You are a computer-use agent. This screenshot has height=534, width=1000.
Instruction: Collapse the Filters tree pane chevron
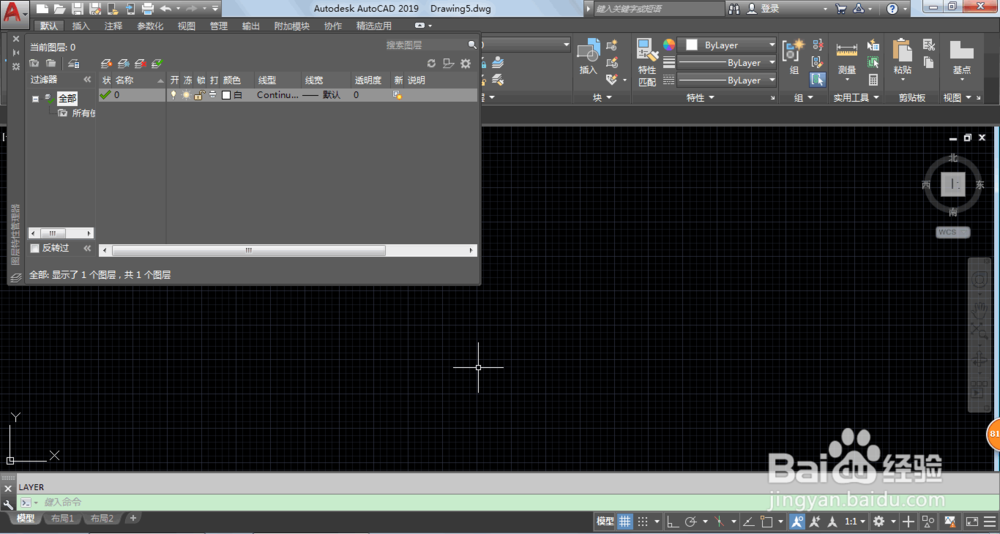pyautogui.click(x=87, y=80)
